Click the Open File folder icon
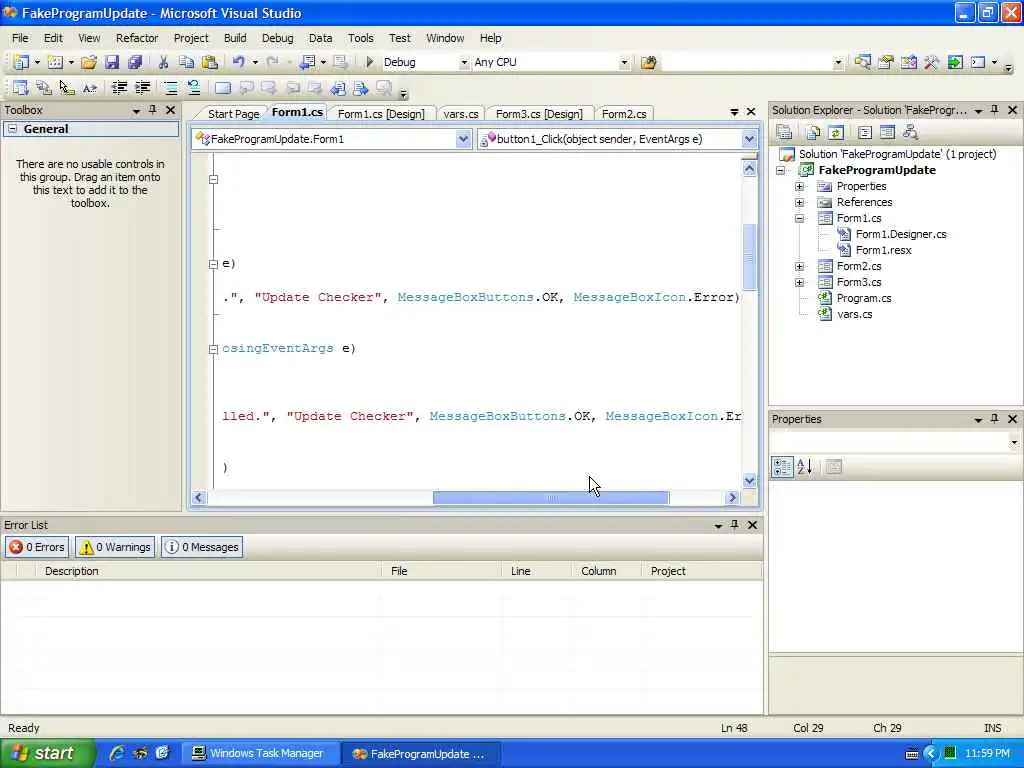This screenshot has width=1024, height=768. 89,62
